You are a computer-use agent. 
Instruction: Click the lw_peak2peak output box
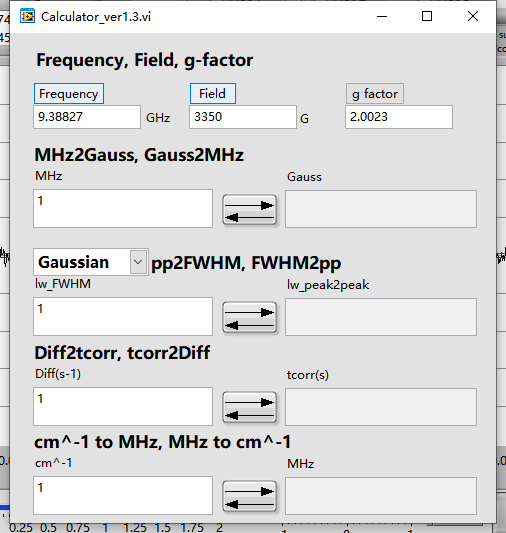[381, 317]
